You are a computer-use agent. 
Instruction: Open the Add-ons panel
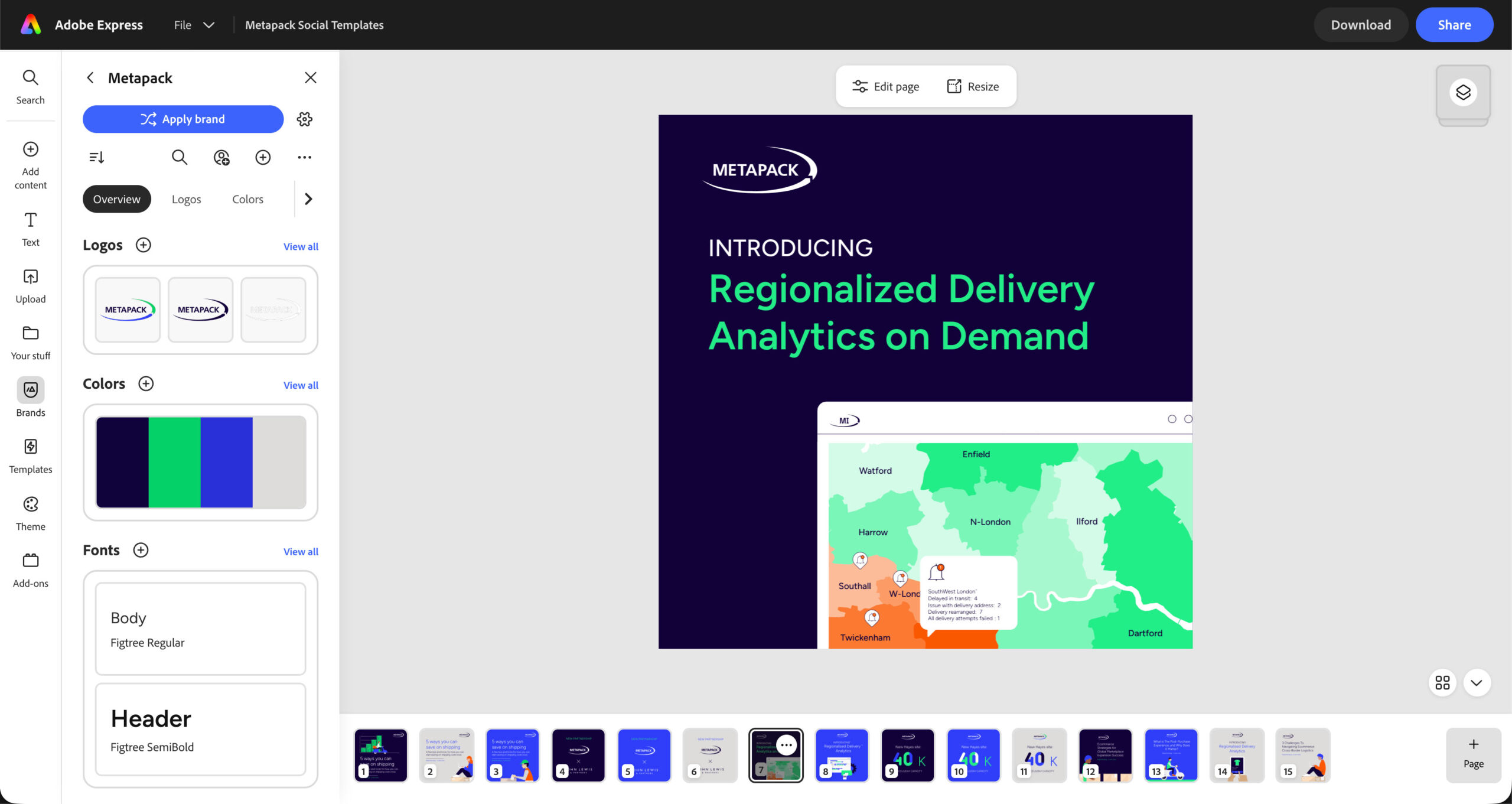[30, 569]
